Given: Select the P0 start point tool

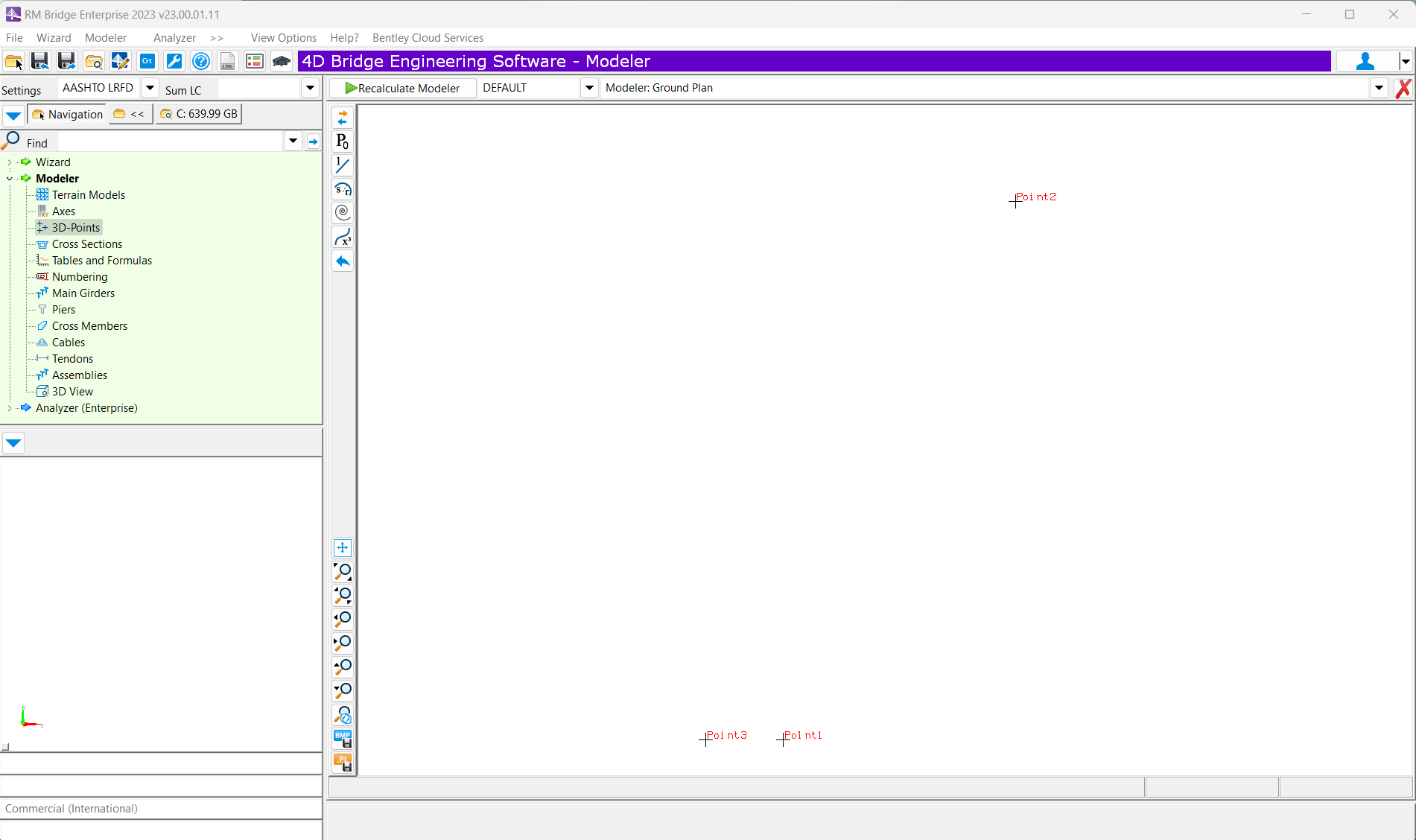Looking at the screenshot, I should [x=343, y=141].
